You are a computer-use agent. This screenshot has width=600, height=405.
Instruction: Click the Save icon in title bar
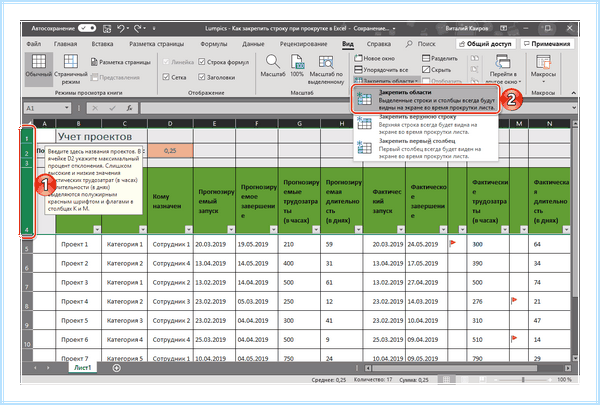pos(107,28)
